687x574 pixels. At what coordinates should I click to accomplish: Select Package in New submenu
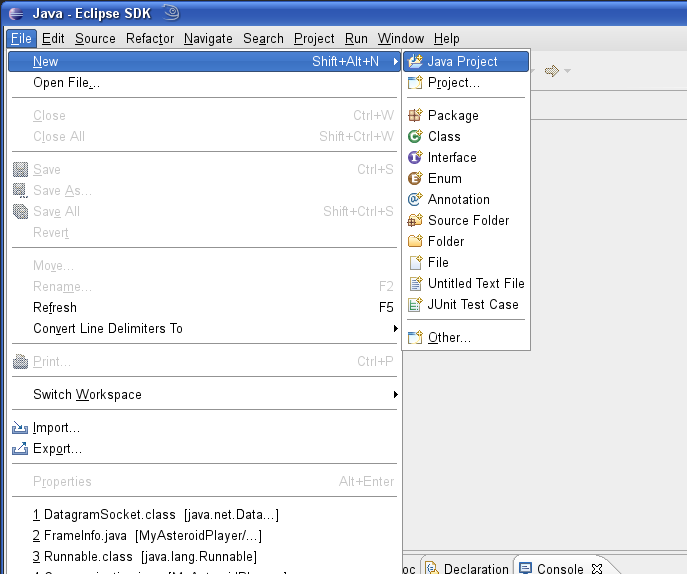(x=466, y=115)
